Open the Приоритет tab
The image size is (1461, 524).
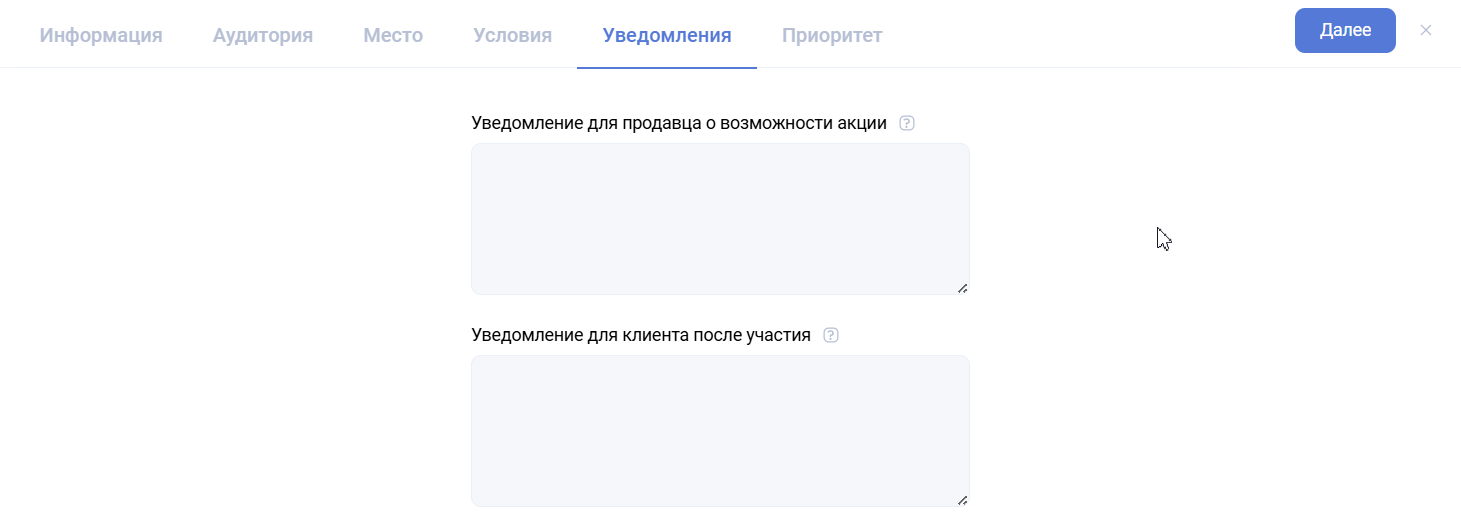(x=832, y=36)
